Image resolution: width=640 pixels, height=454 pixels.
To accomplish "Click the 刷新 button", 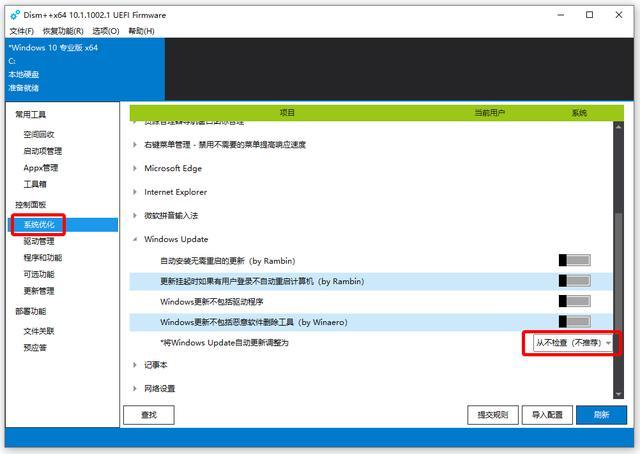I will pyautogui.click(x=602, y=415).
